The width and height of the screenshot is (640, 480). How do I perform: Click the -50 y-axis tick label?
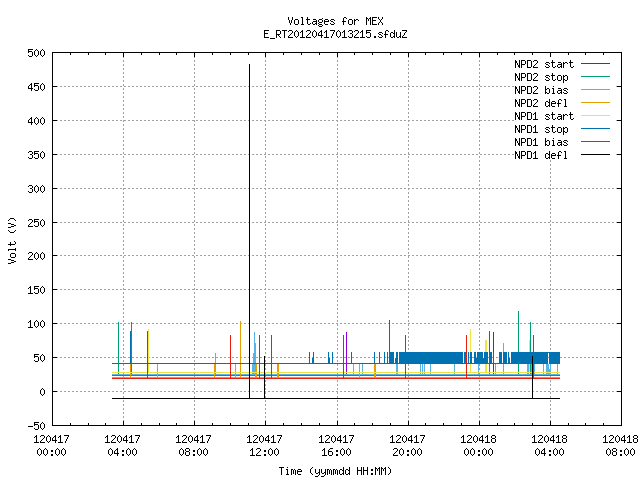[36, 426]
